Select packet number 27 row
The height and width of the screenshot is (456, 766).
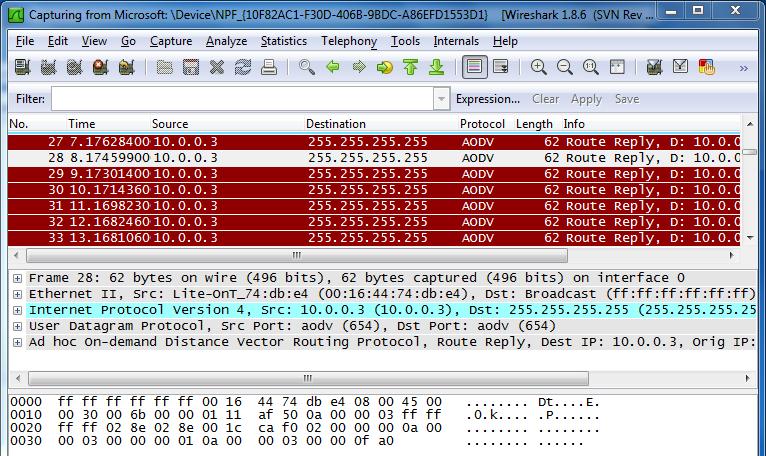click(374, 142)
